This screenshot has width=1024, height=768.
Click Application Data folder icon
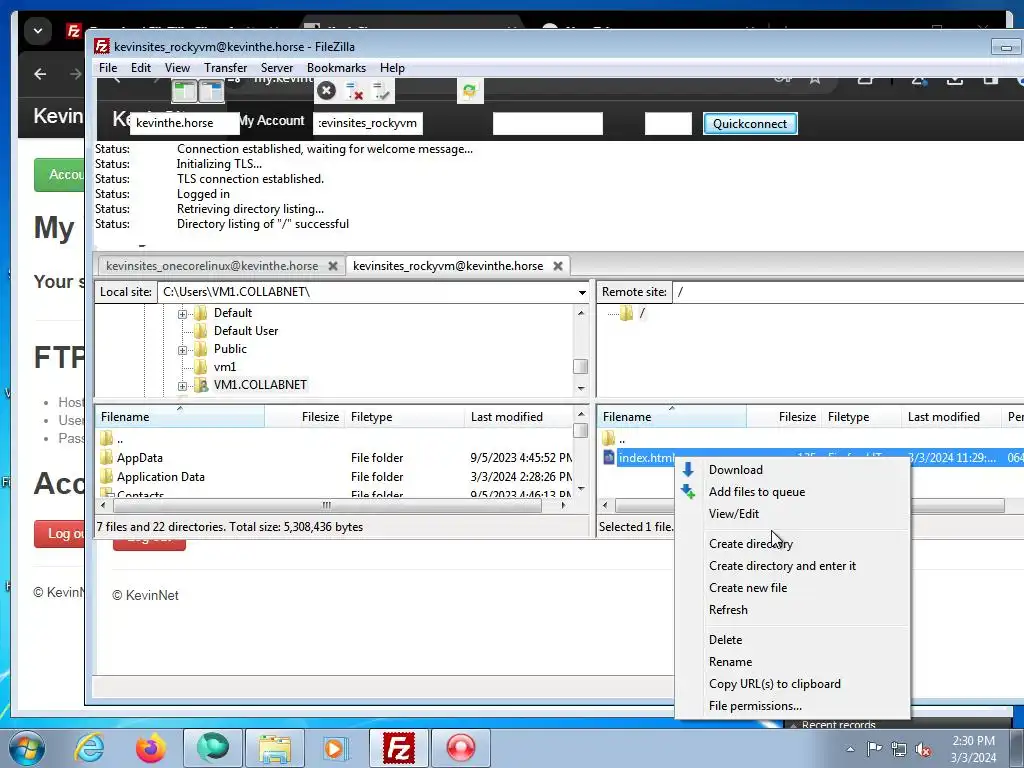pos(106,476)
